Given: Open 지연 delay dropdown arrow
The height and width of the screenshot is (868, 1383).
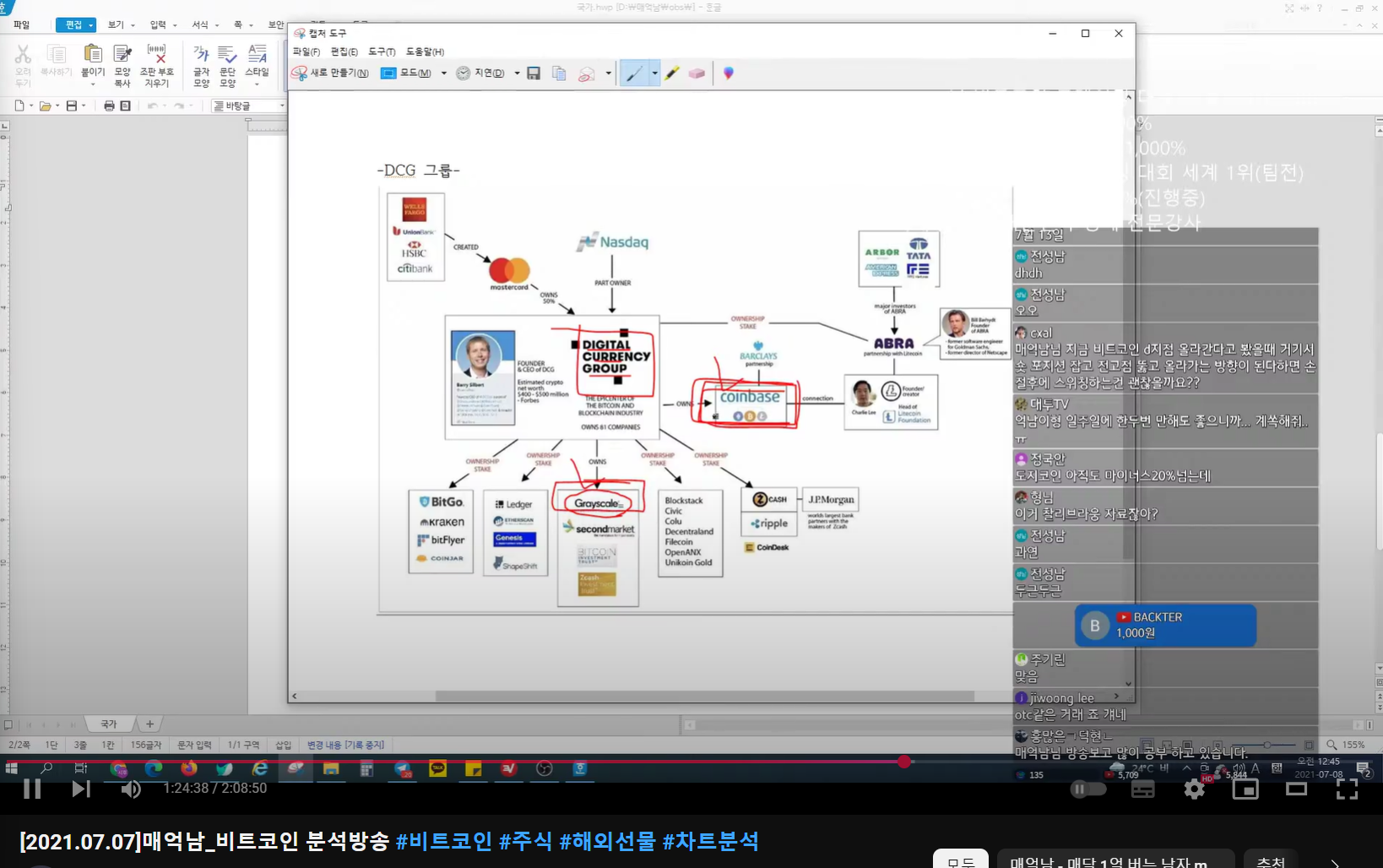Looking at the screenshot, I should pos(517,73).
